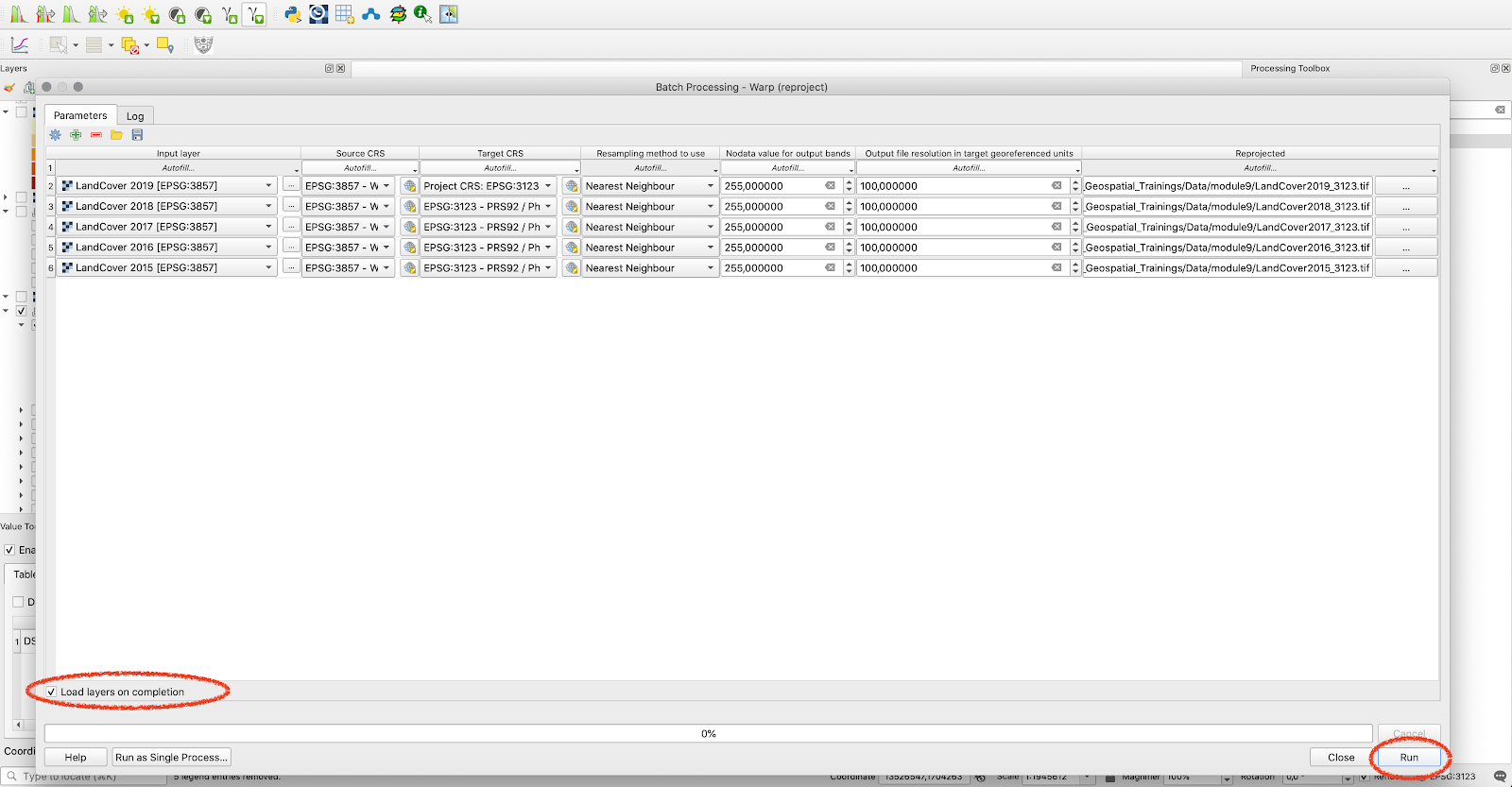Screen dimensions: 1512x787
Task: Click the shield crest plugin icon
Action: tap(203, 44)
